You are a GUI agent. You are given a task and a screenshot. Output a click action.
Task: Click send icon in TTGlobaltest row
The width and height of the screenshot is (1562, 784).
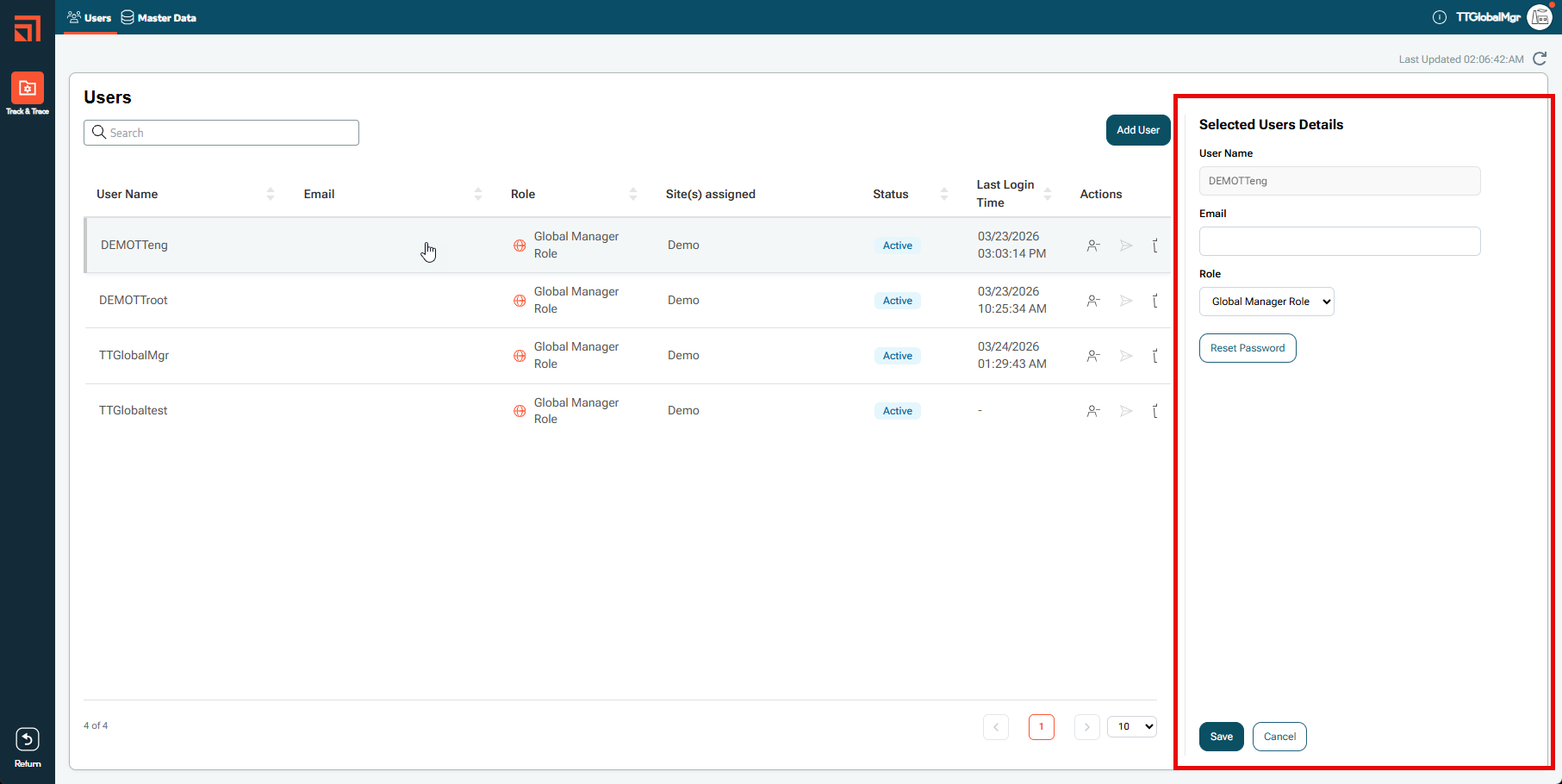[x=1126, y=411]
